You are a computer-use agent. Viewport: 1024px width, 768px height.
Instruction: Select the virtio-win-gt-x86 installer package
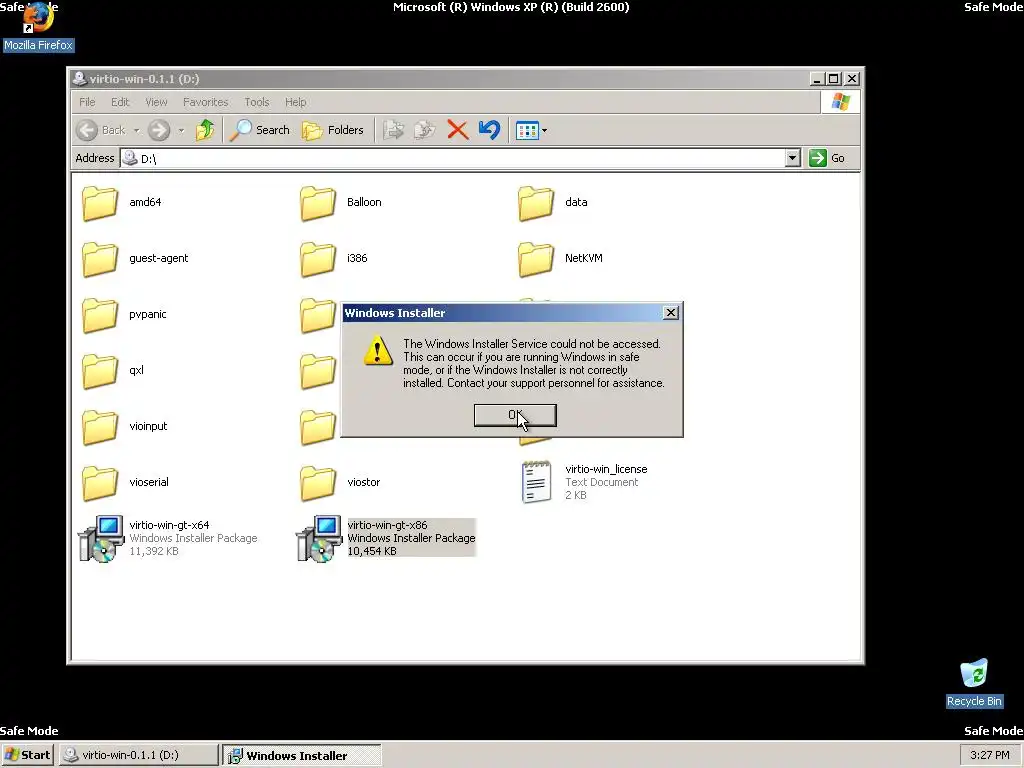[386, 538]
